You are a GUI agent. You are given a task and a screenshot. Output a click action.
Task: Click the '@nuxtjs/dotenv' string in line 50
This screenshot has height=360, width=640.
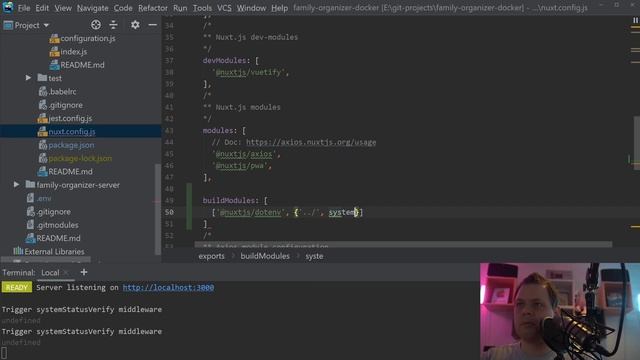coord(251,212)
